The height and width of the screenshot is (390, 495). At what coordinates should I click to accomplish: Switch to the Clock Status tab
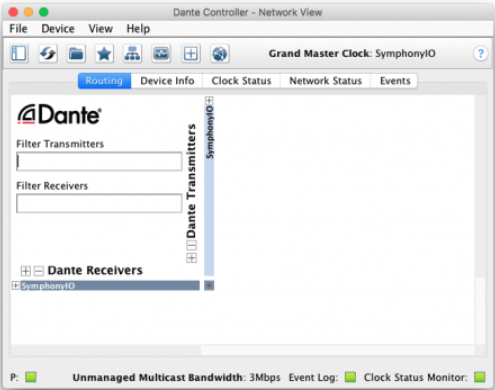click(241, 81)
